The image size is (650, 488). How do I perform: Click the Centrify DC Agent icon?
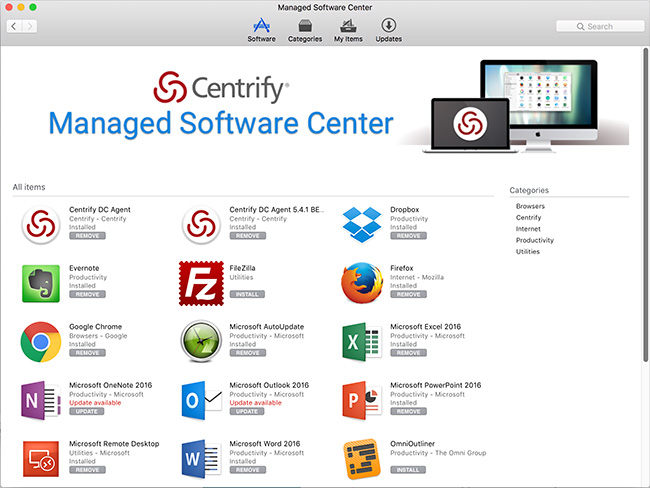(41, 224)
